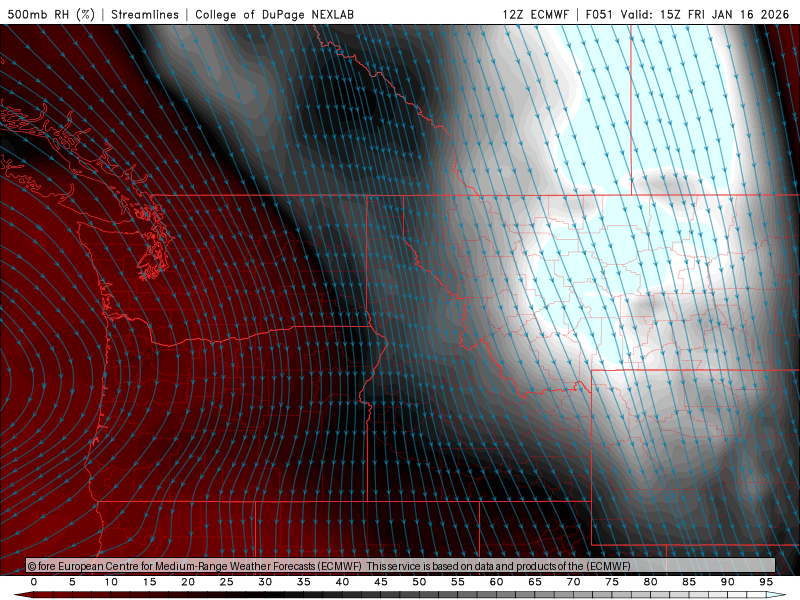Image resolution: width=800 pixels, height=600 pixels.
Task: Click the 20 value on colorbar scale
Action: pos(188,582)
